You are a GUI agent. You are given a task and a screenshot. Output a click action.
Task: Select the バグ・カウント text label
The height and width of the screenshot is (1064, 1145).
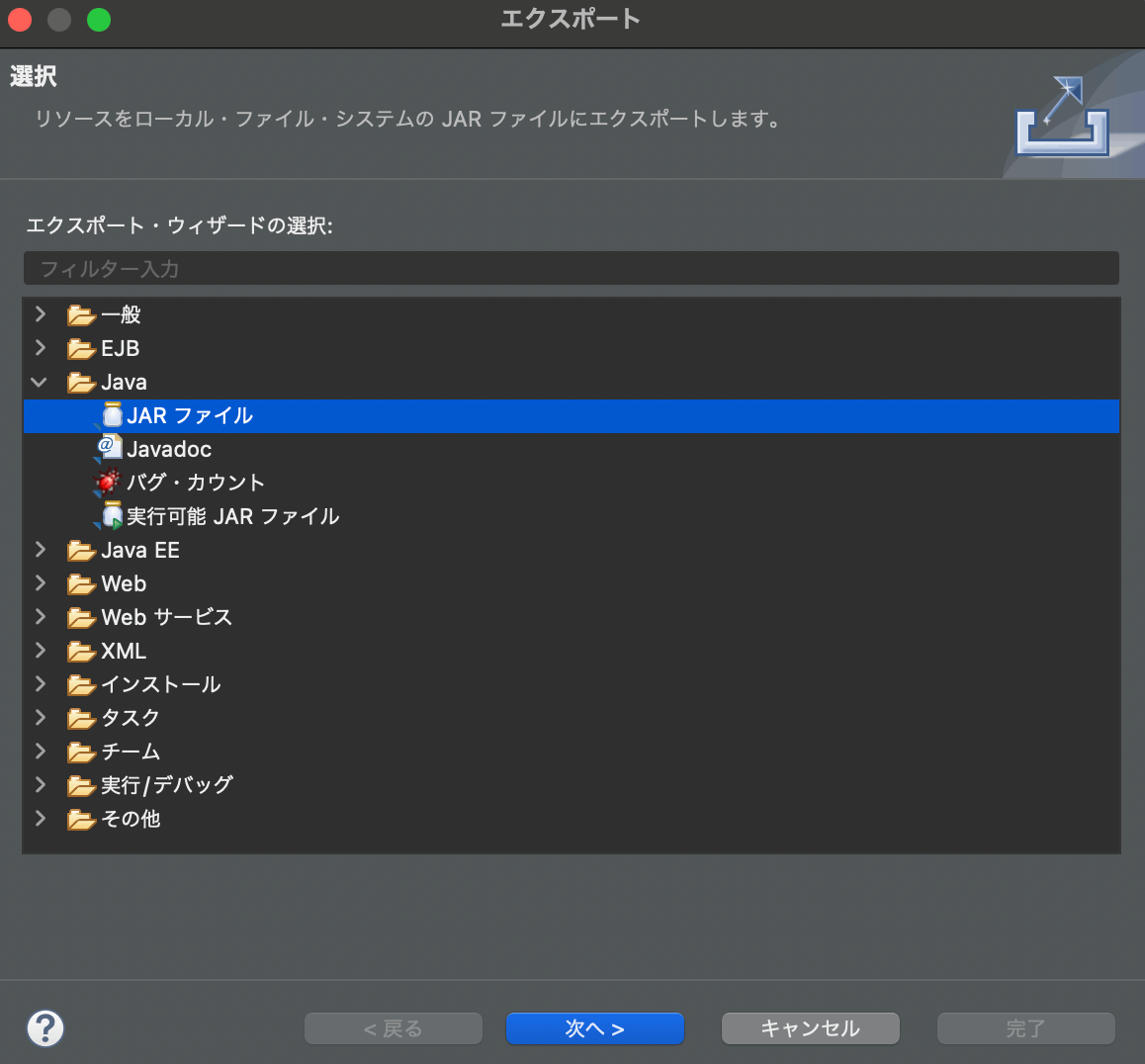tap(196, 483)
